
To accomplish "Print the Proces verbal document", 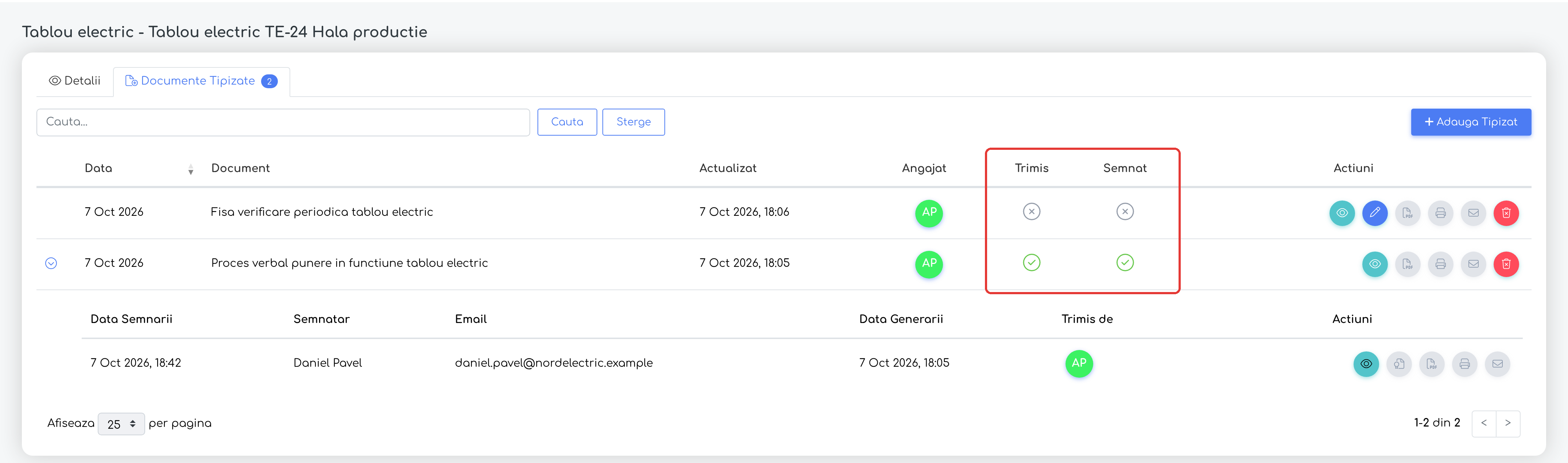I will (1440, 264).
